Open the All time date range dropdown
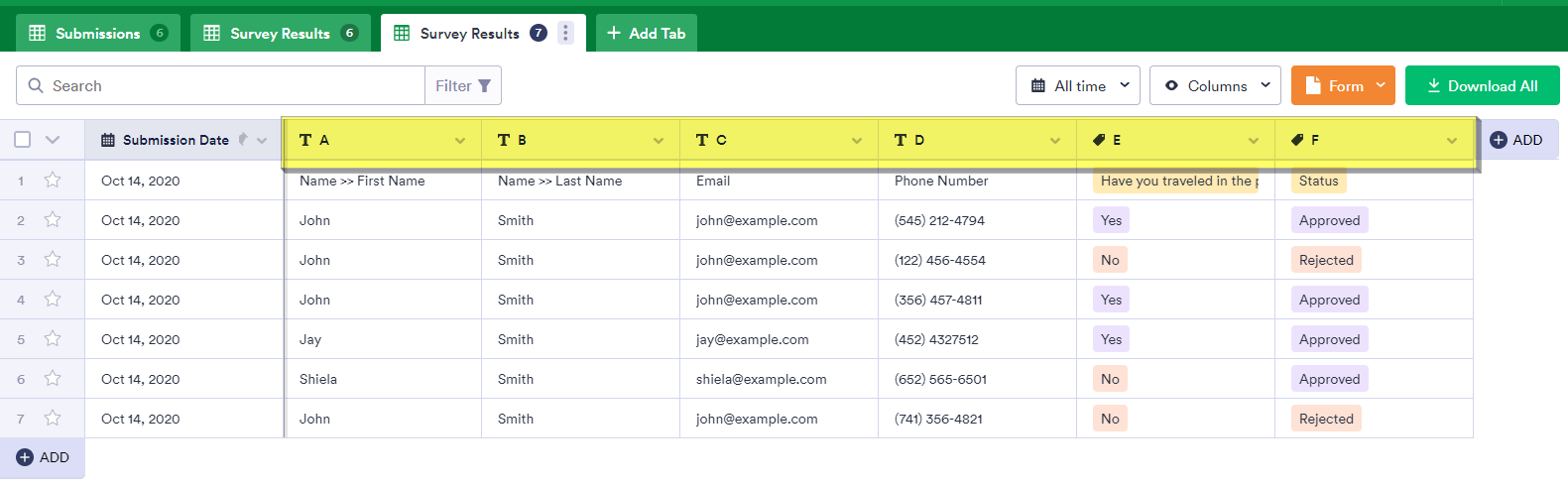Viewport: 1568px width, 489px height. click(1078, 86)
